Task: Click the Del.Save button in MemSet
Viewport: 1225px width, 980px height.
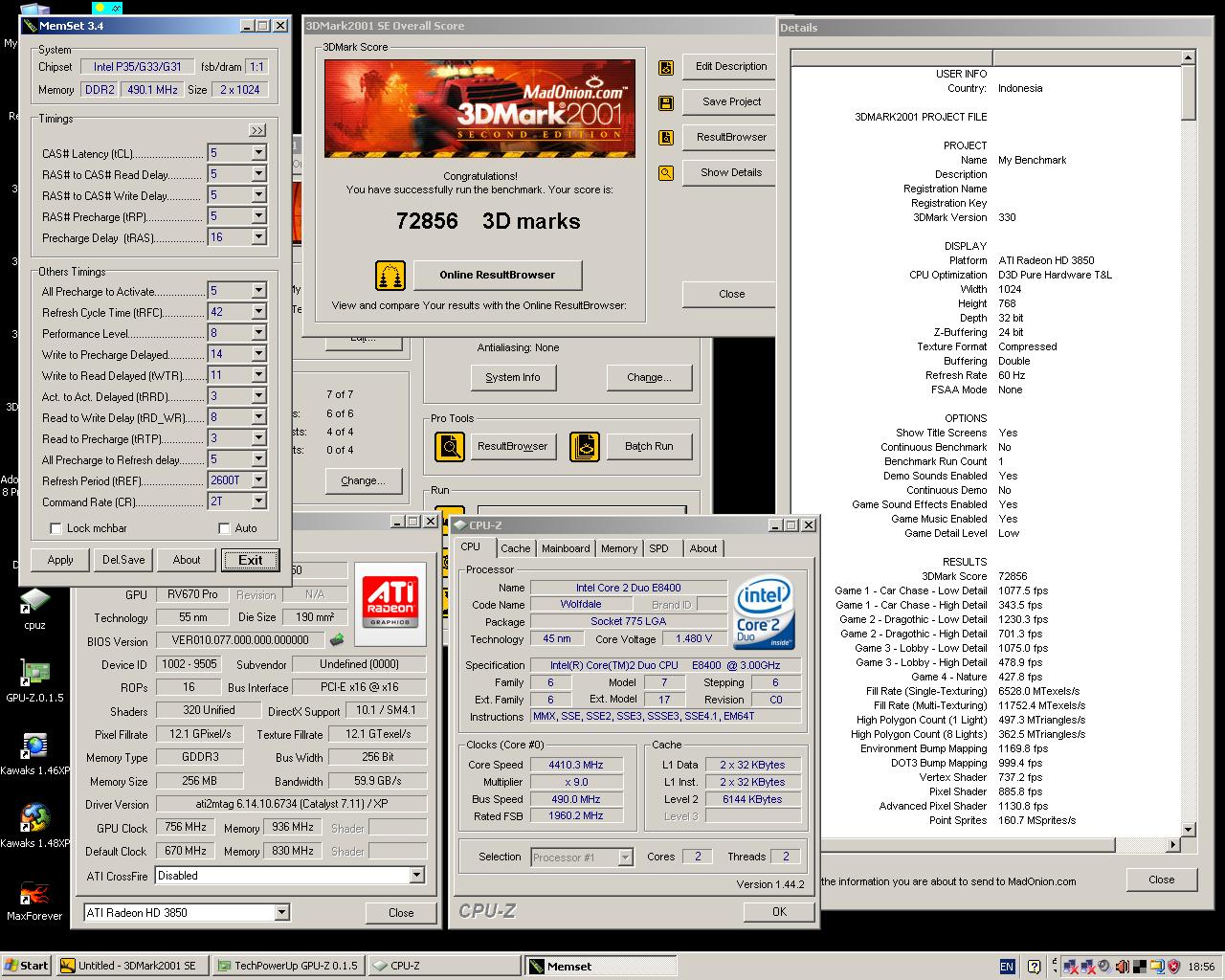Action: point(123,560)
